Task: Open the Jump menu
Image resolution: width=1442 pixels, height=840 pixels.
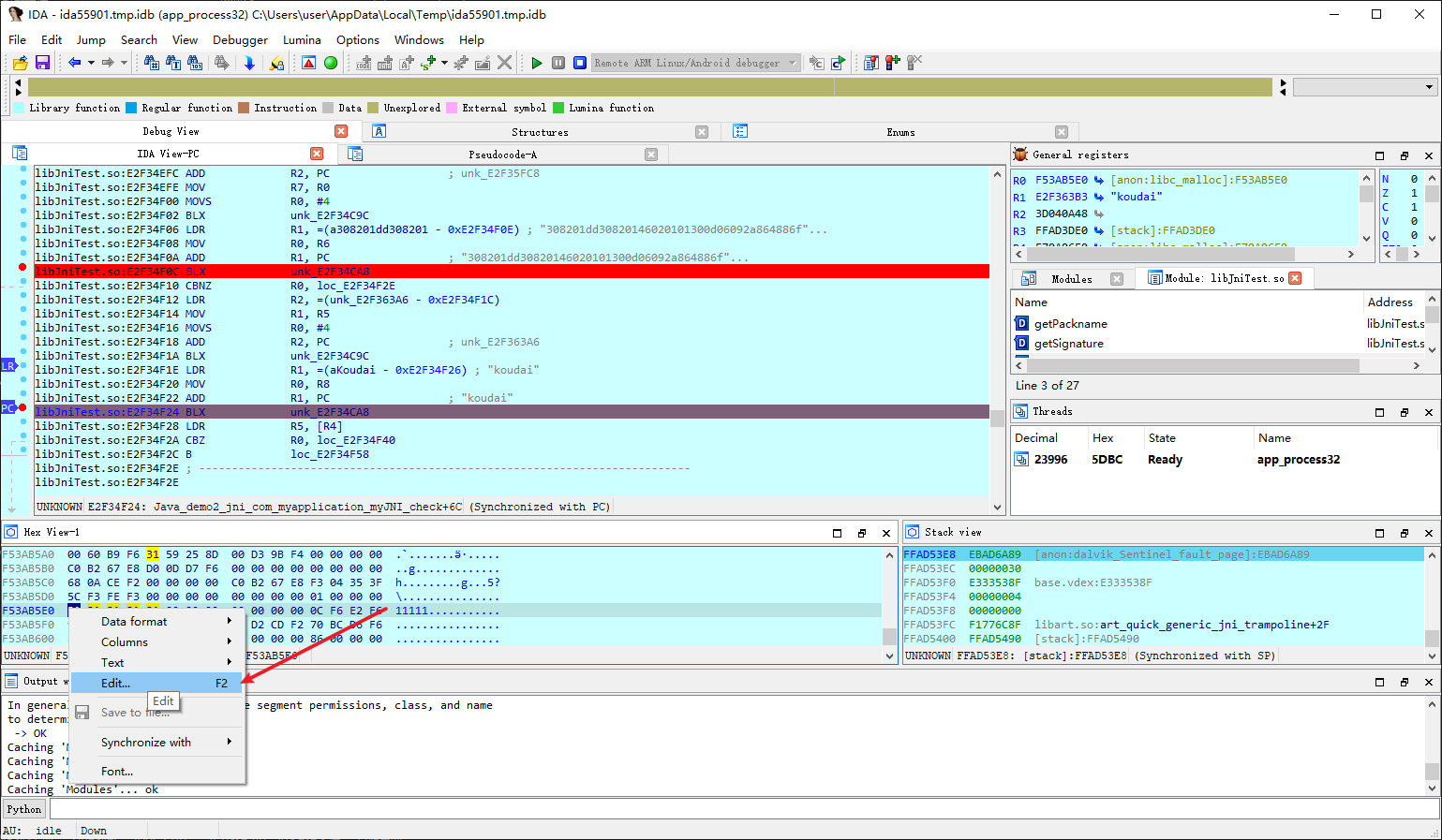Action: (91, 39)
